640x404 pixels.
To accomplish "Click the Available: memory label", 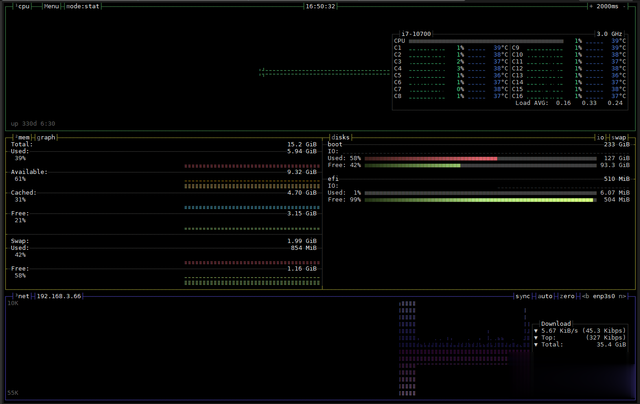I will click(29, 172).
